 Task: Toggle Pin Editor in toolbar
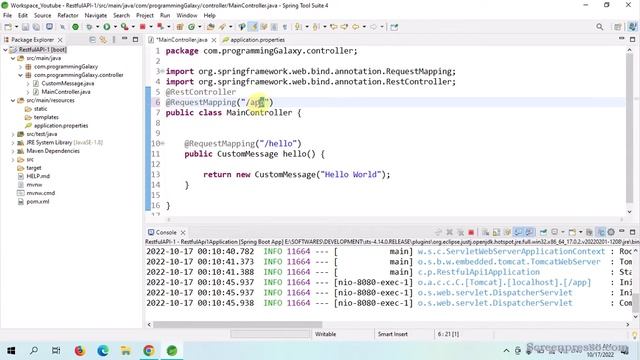tap(394, 27)
